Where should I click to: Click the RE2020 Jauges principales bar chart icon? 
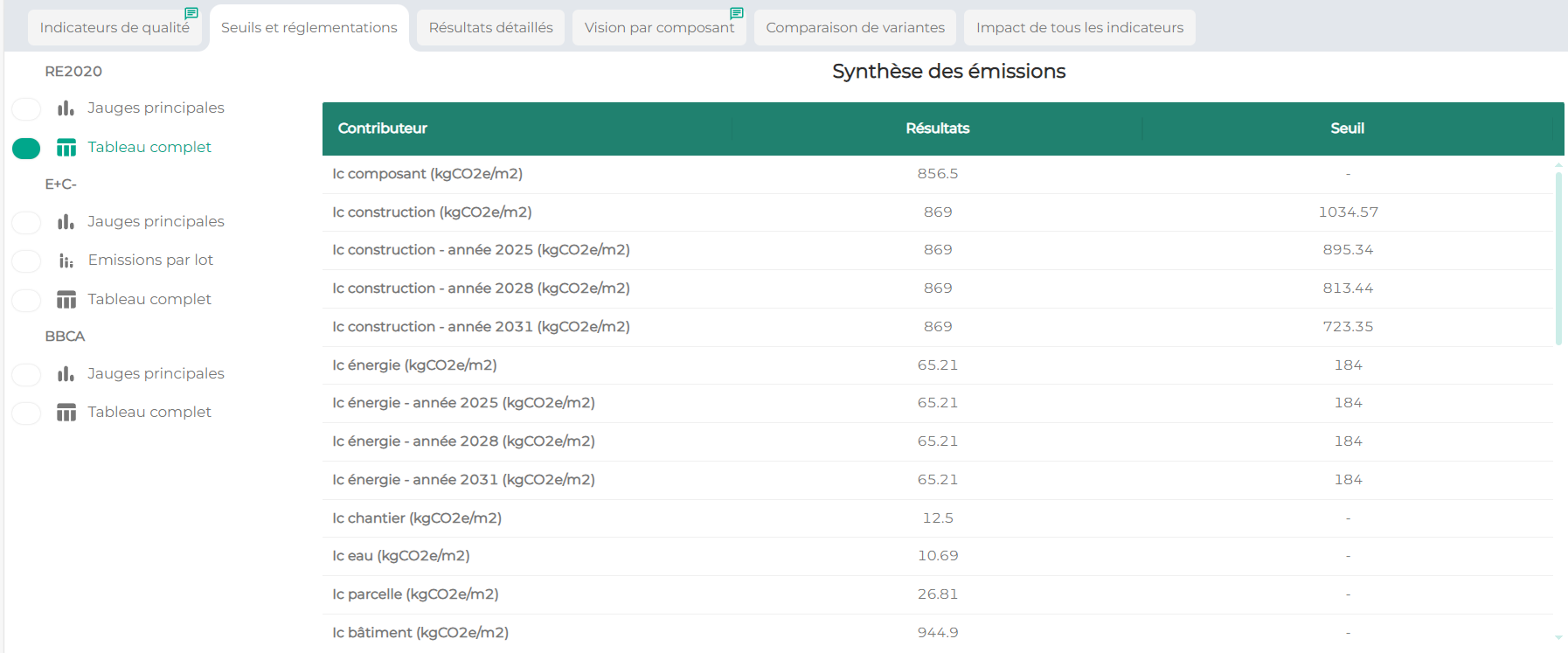point(66,108)
